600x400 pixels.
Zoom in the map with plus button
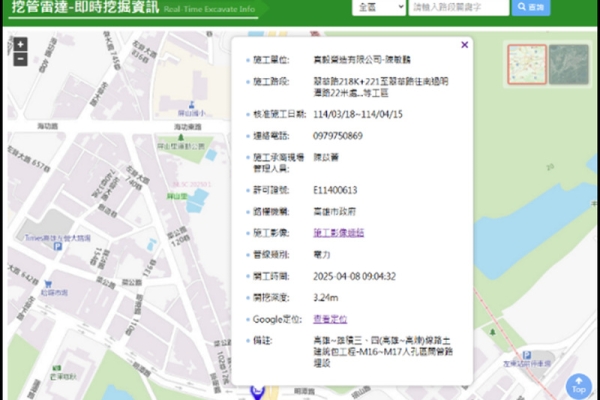(21, 44)
